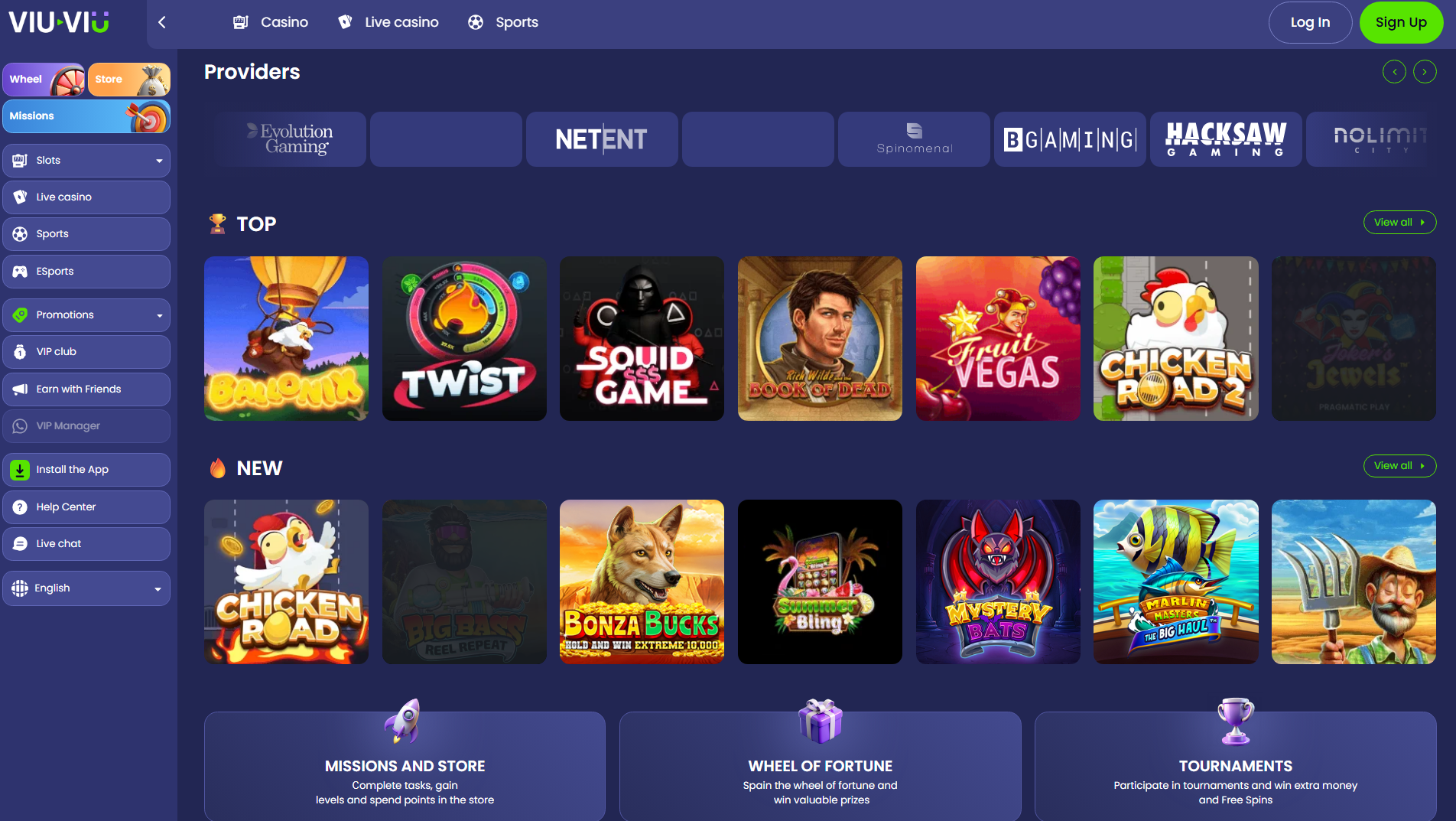Open Missions with the target icon

pos(86,116)
